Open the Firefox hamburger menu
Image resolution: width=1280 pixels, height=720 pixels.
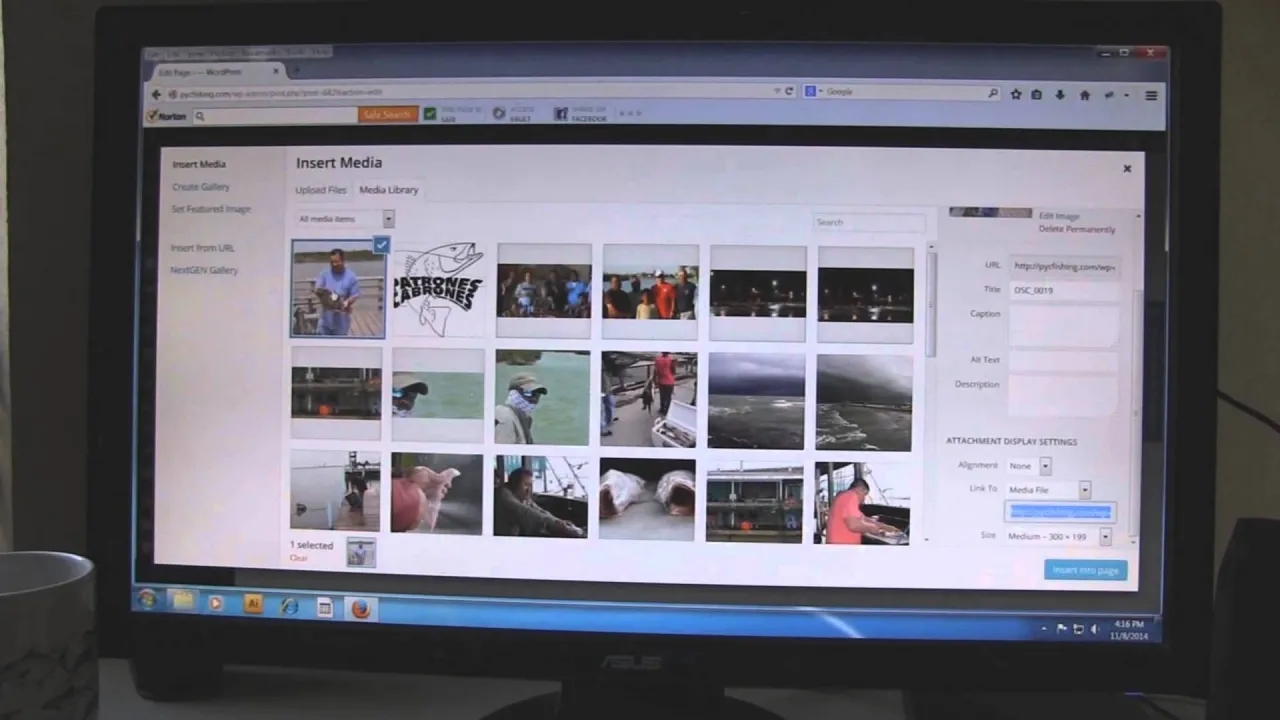tap(1151, 96)
